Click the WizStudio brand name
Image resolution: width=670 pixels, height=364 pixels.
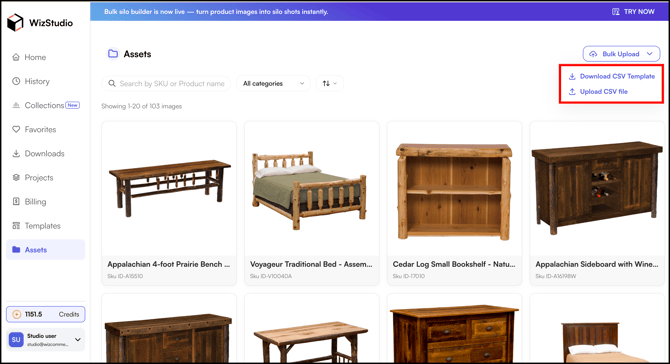click(51, 23)
